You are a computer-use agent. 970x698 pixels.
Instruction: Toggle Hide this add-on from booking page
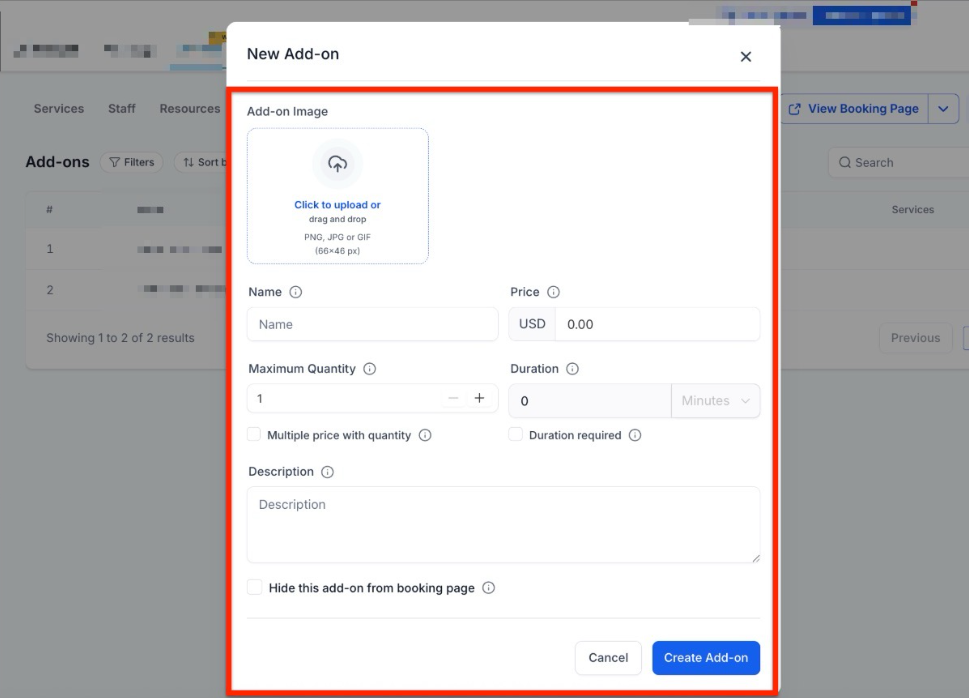pos(255,588)
